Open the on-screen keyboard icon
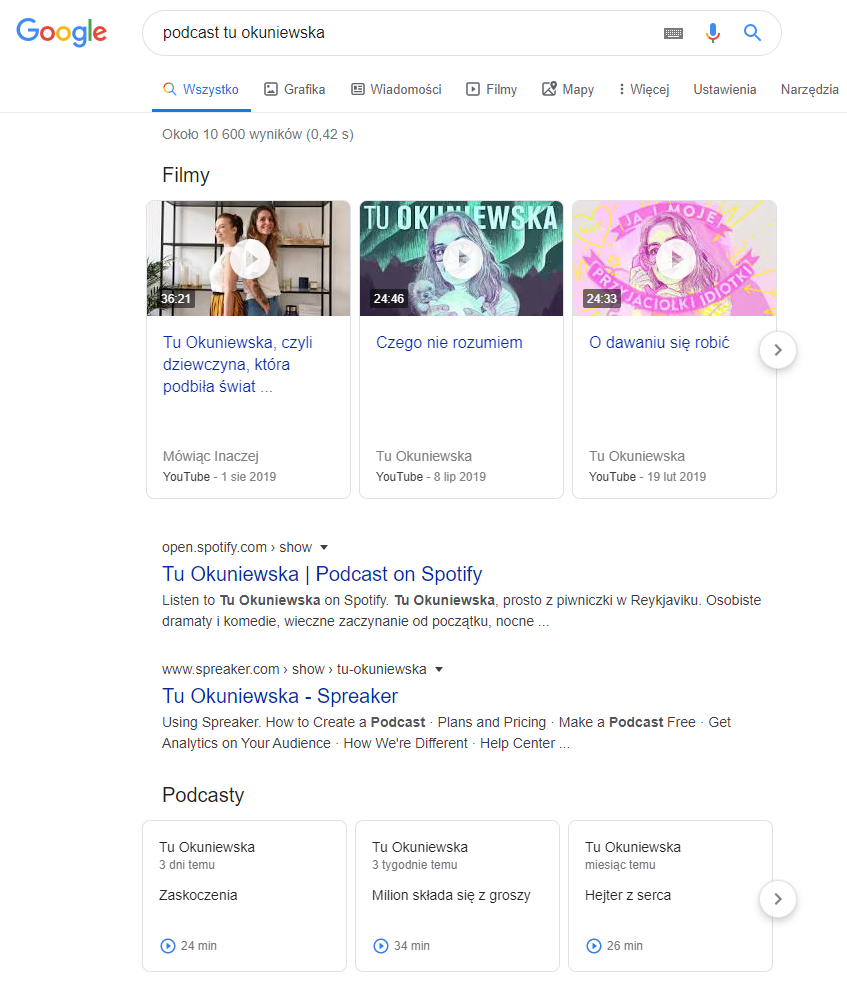Screen dimensions: 847x1003 point(674,33)
